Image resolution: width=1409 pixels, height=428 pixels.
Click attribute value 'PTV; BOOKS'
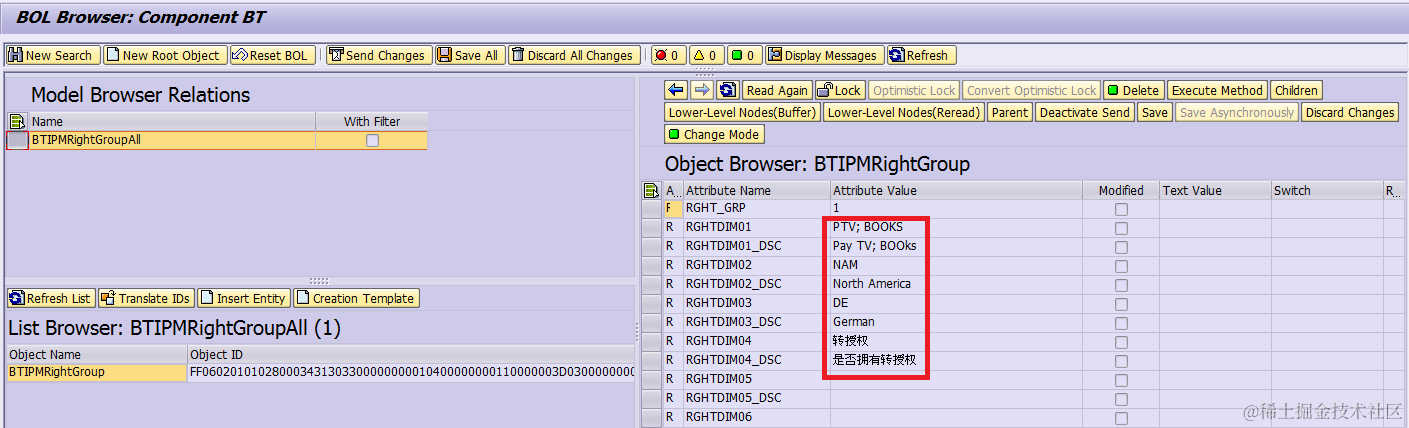[867, 227]
